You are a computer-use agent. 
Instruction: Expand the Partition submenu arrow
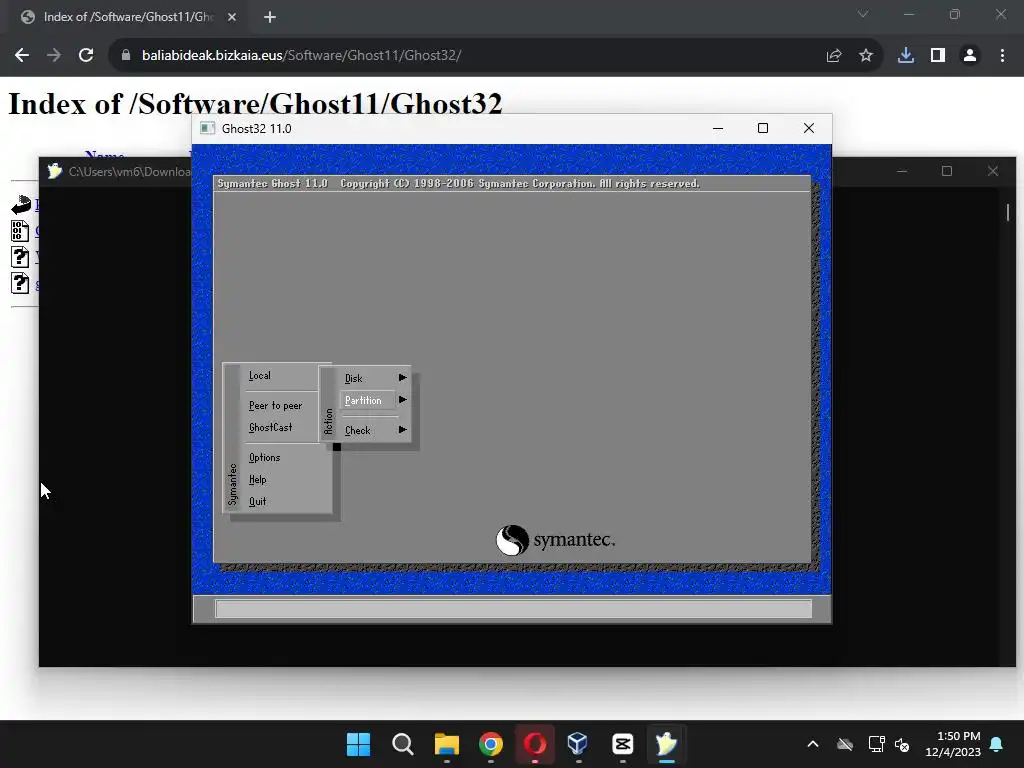[x=403, y=400]
